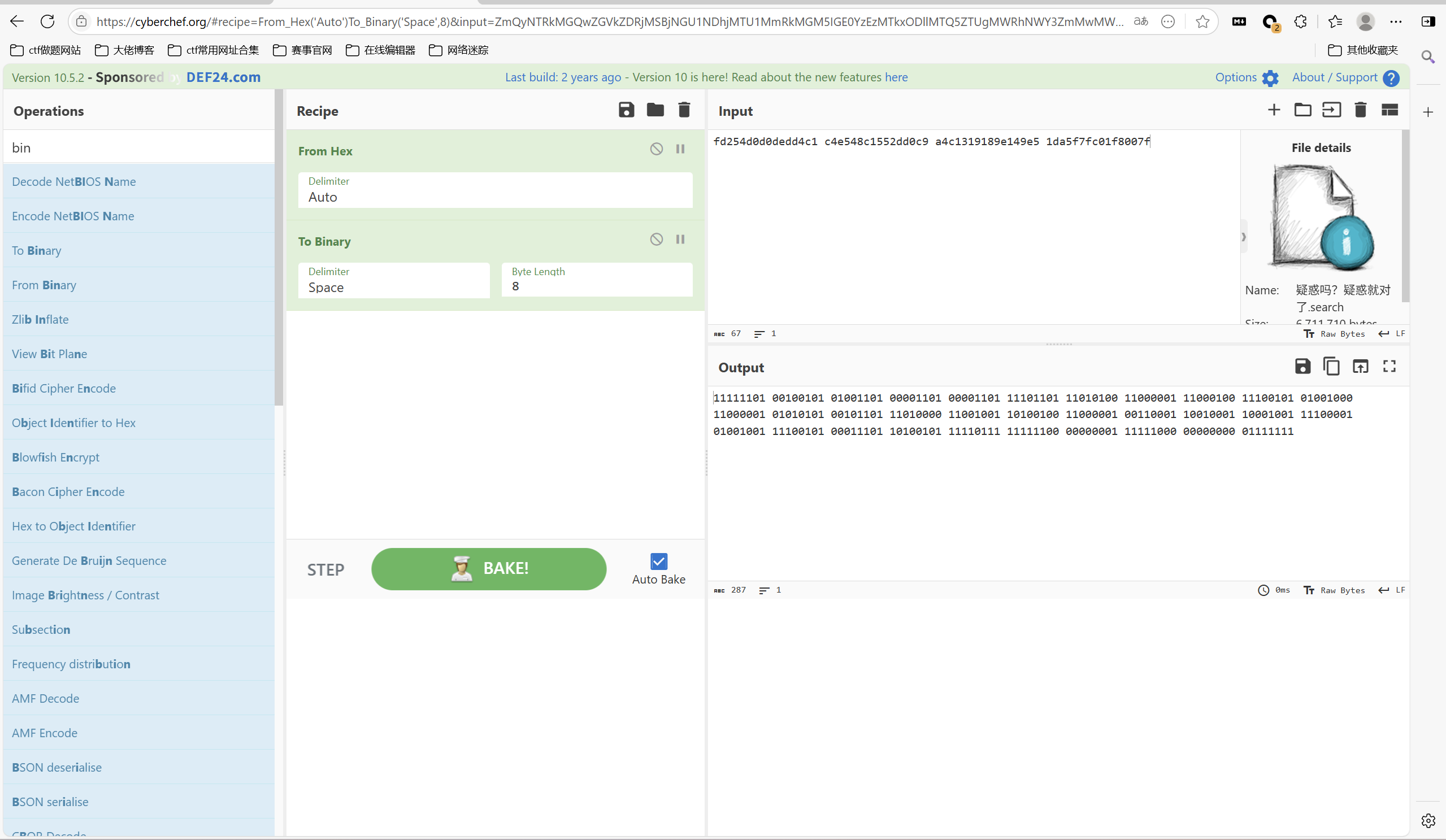Reset pane layout icon
This screenshot has width=1446, height=840.
pos(1389,110)
